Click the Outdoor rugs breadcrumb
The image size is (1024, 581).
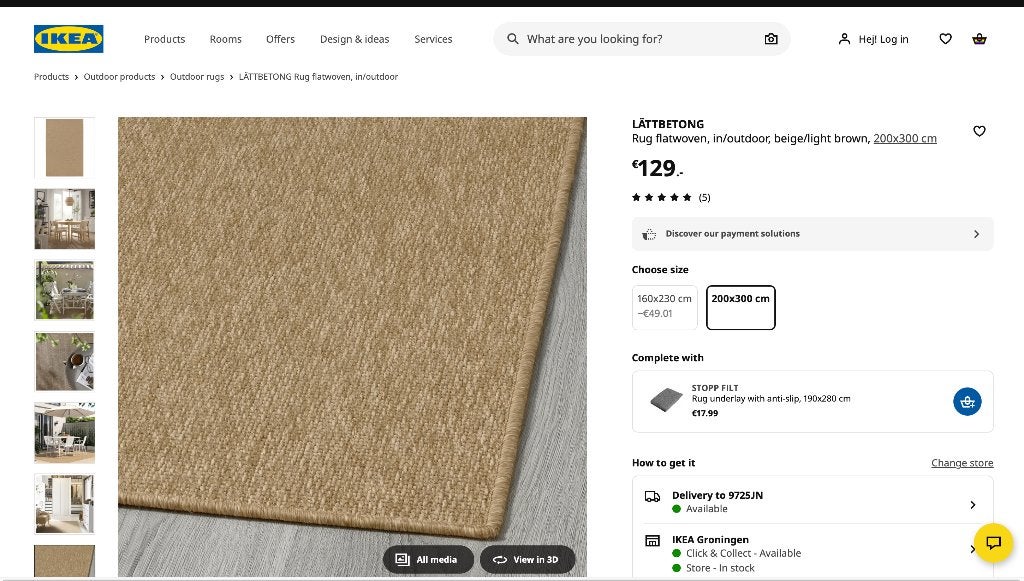click(197, 76)
